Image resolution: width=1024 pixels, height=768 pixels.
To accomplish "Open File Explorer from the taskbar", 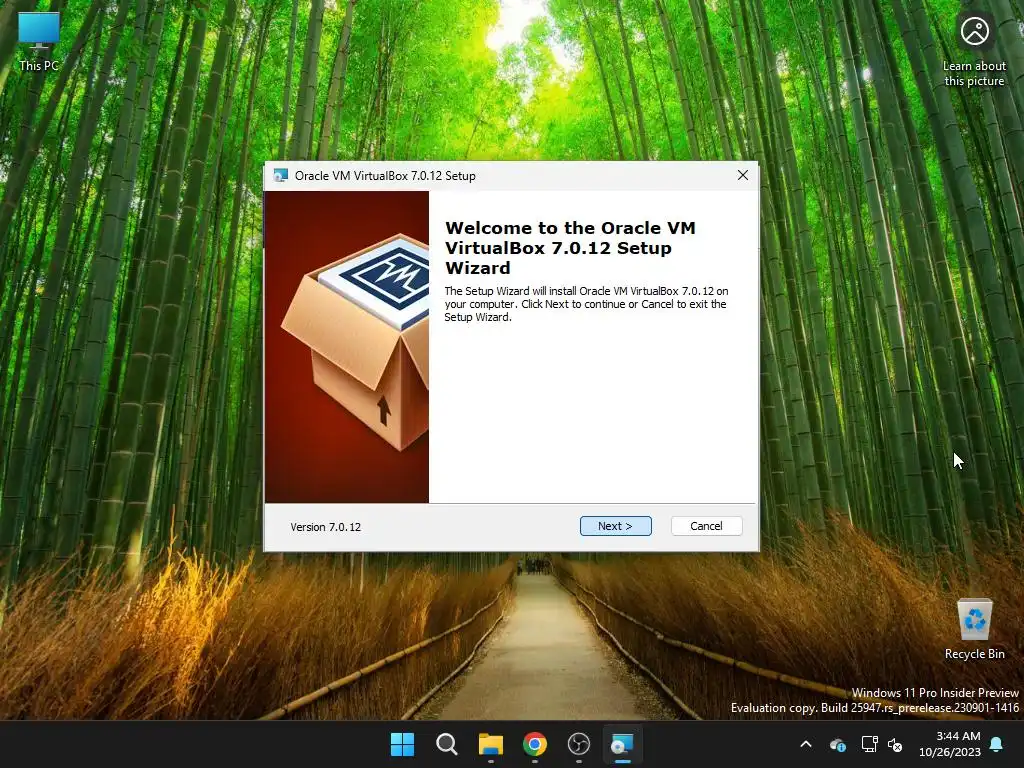I will pos(490,744).
